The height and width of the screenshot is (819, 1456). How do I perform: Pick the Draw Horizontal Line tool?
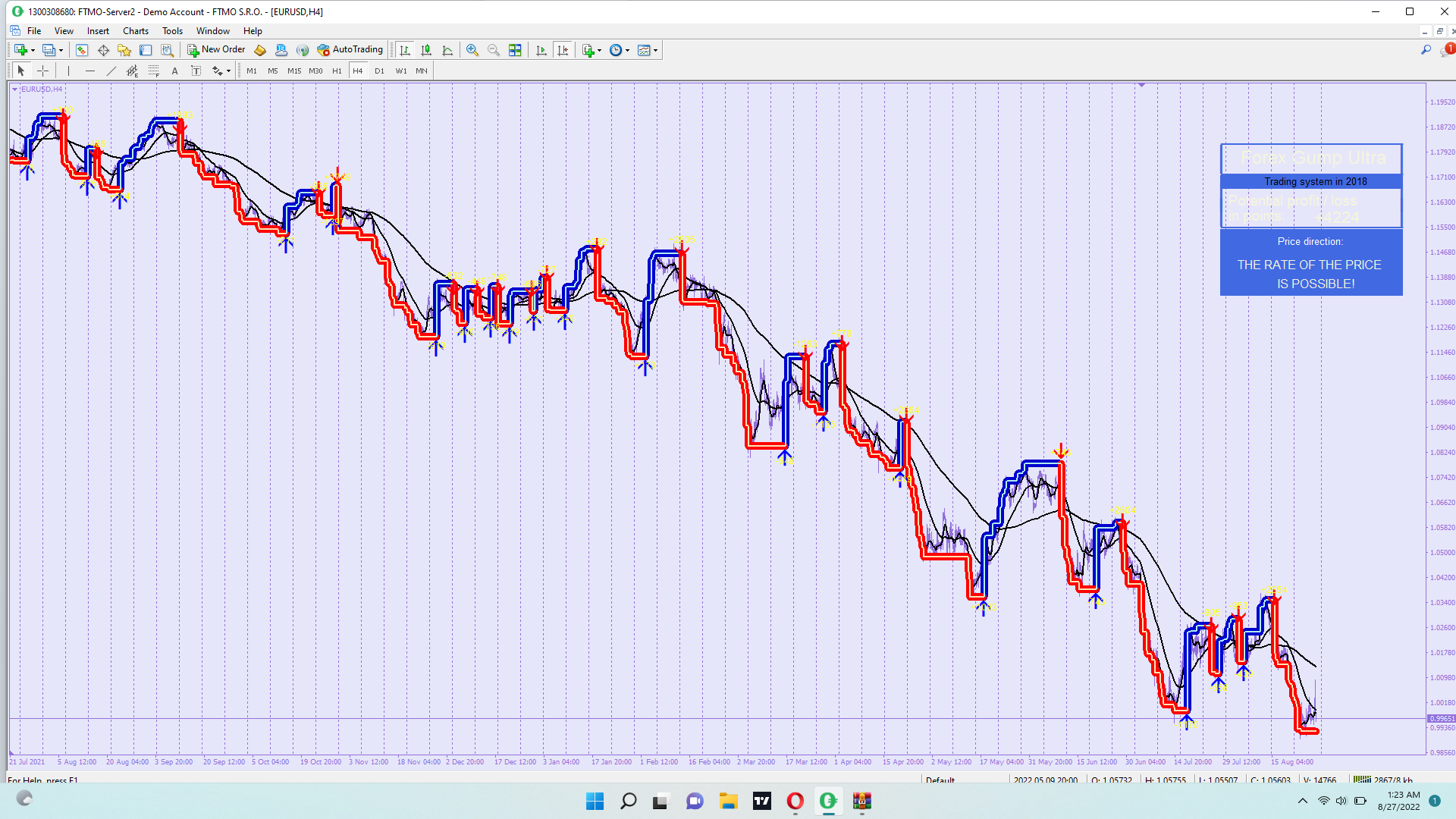point(90,71)
